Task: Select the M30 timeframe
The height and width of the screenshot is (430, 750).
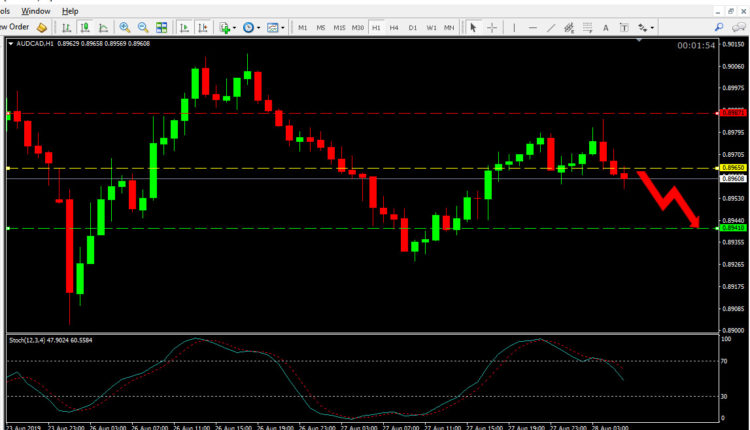Action: click(358, 28)
